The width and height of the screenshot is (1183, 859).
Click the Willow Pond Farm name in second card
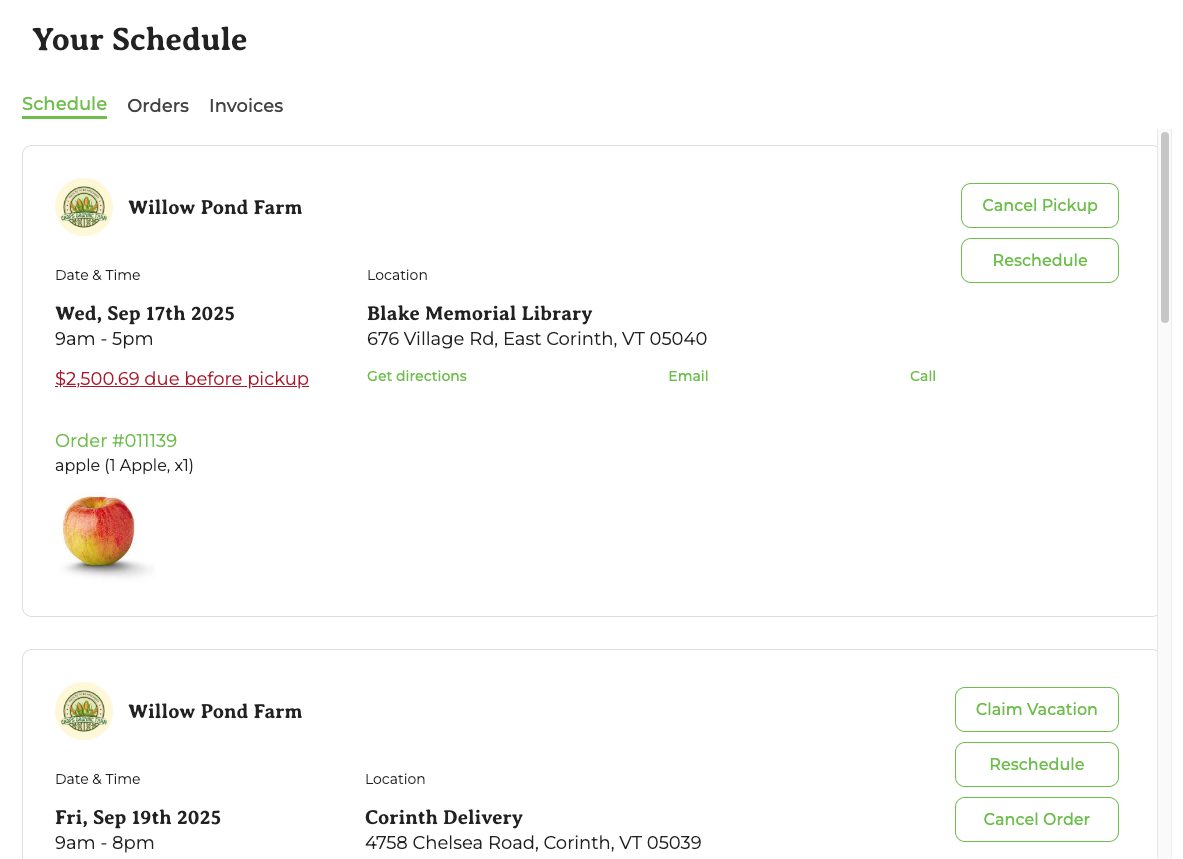point(215,711)
